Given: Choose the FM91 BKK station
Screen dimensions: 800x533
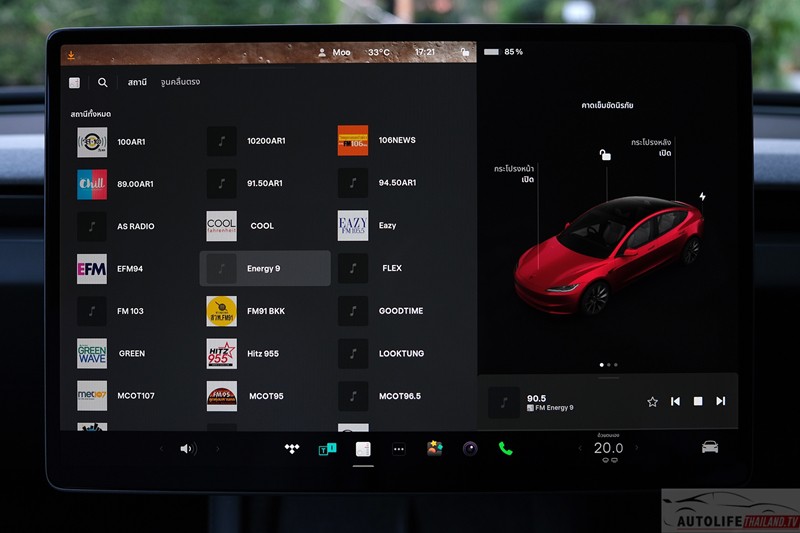Looking at the screenshot, I should point(265,311).
